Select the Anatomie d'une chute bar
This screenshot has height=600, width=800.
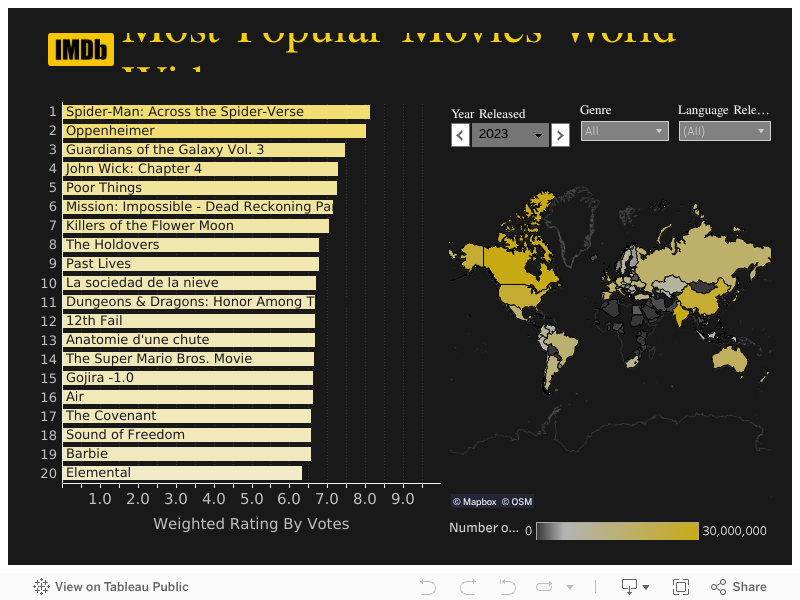coord(189,340)
